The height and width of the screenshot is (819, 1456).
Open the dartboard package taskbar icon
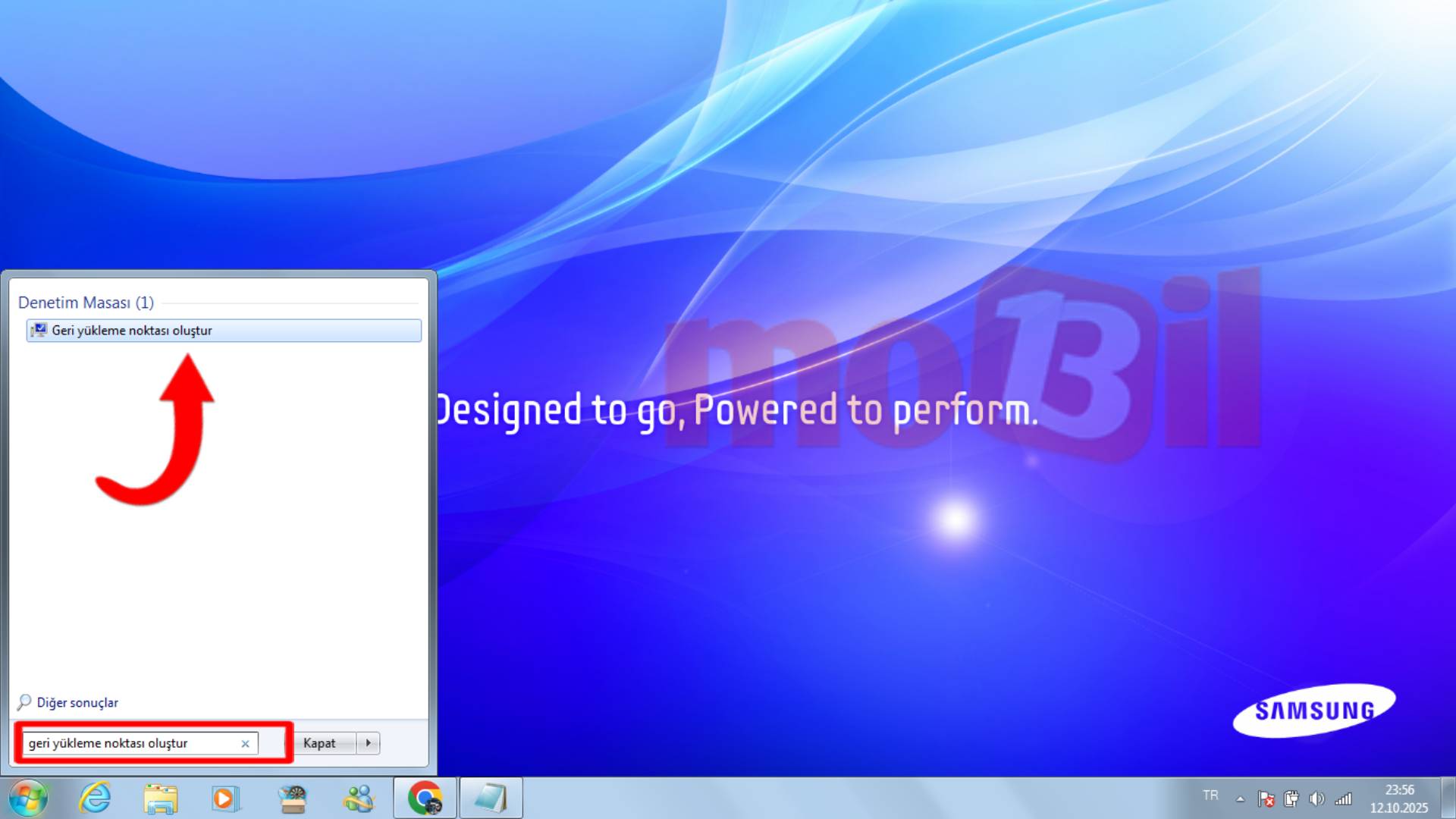pos(292,799)
